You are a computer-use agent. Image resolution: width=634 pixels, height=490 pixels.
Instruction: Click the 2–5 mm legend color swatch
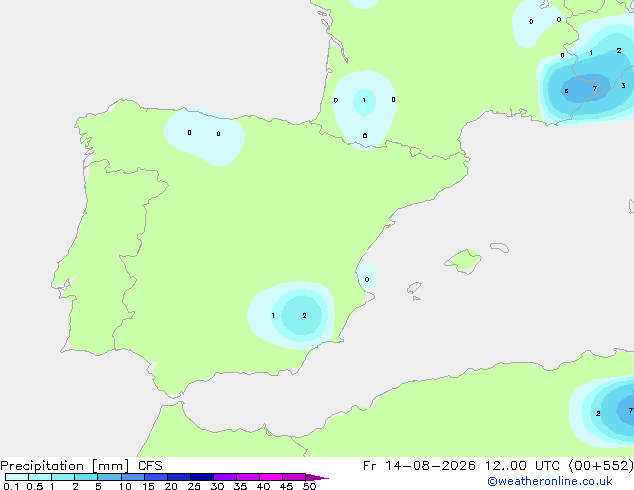tap(86, 477)
